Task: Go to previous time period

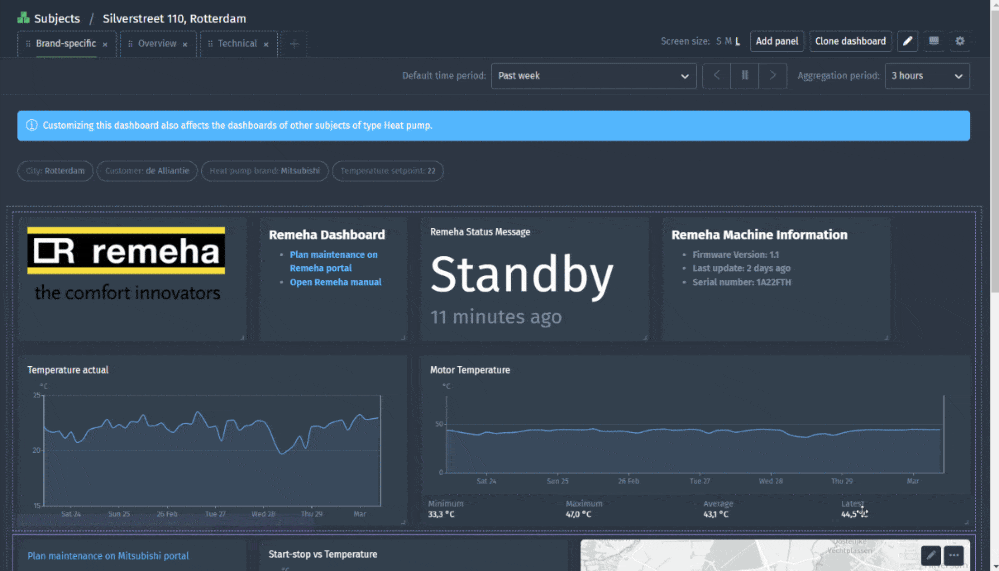Action: click(x=717, y=76)
